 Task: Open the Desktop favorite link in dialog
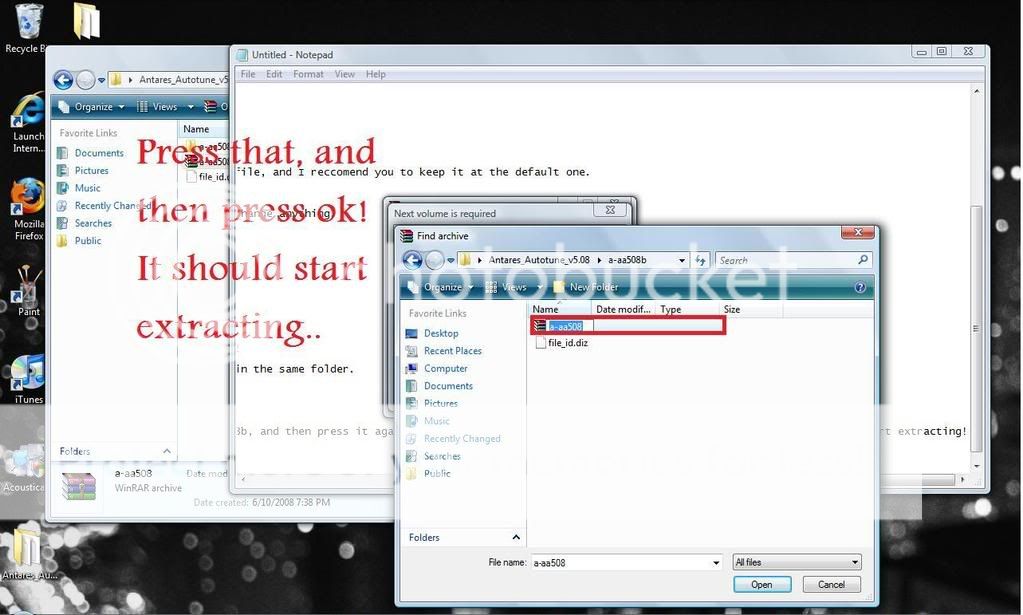pos(441,333)
